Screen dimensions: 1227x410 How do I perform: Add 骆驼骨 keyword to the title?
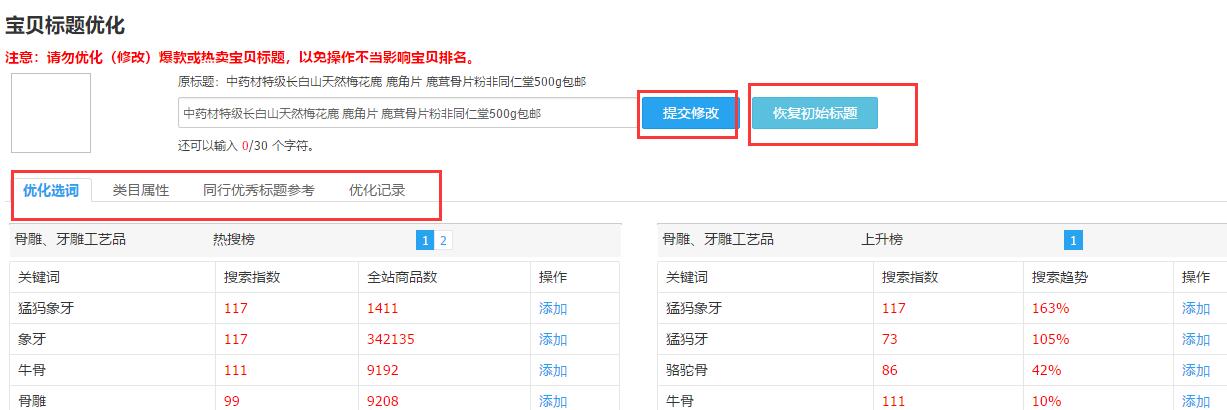pos(1196,371)
